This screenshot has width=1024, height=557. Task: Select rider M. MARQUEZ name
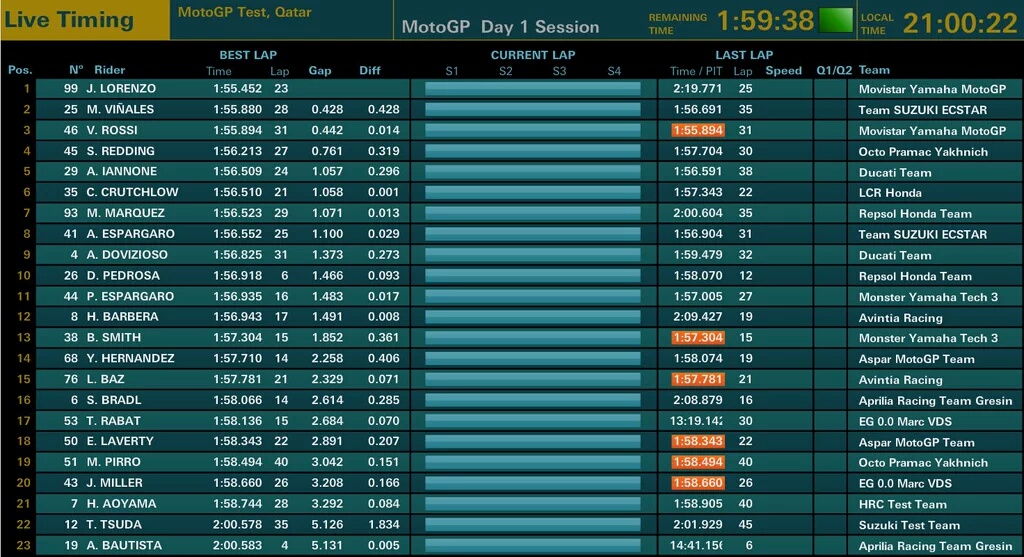[x=125, y=213]
